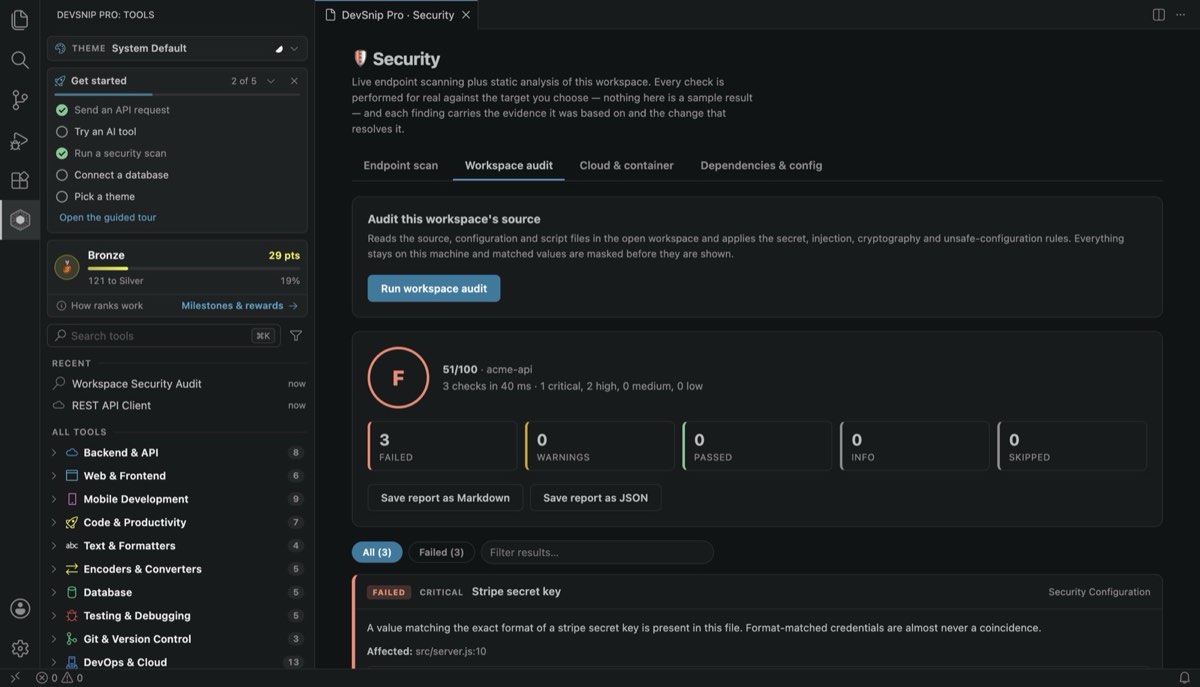Switch to the Cloud & container tab
Screen dimensions: 1200x687
626,165
